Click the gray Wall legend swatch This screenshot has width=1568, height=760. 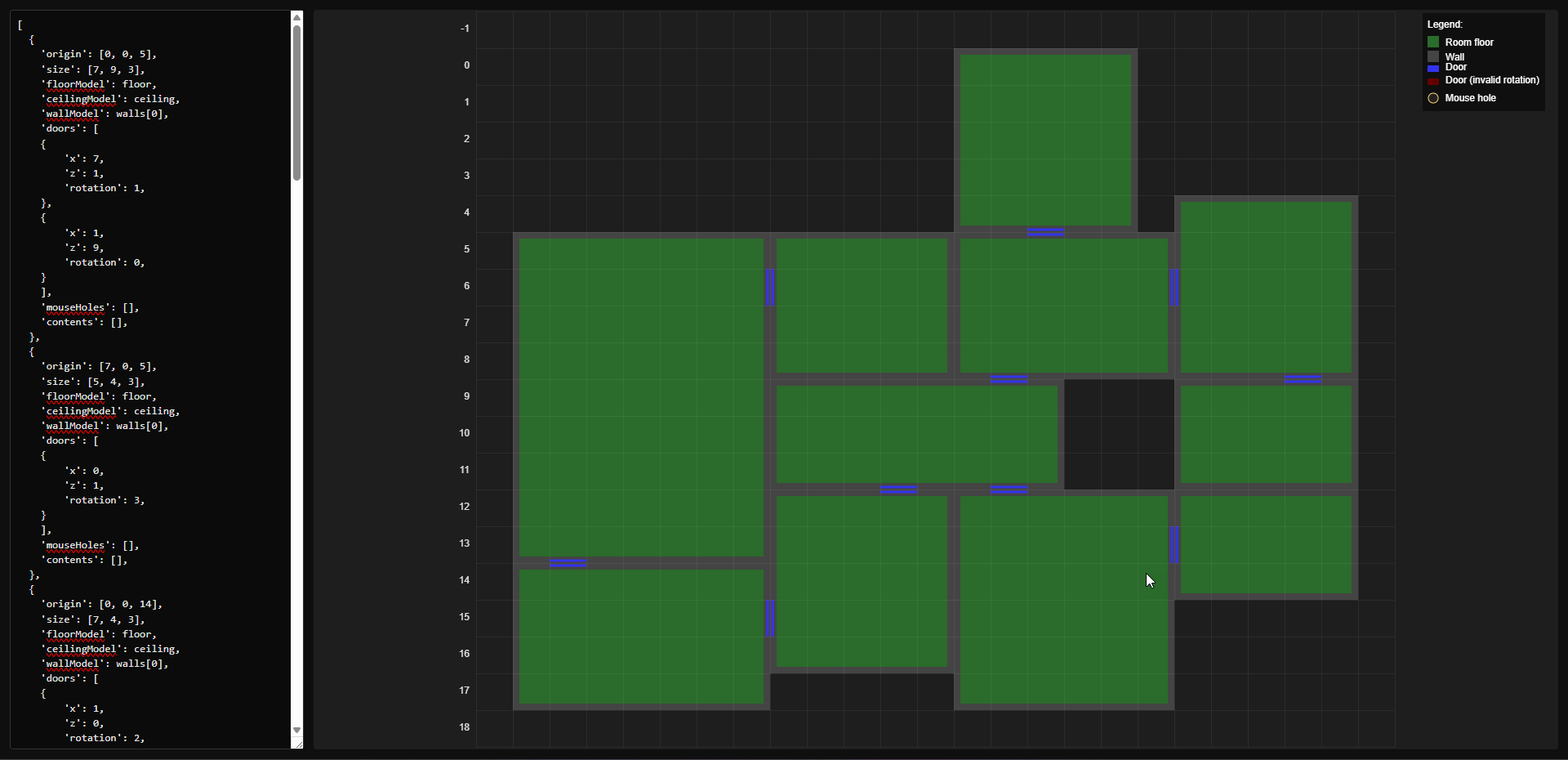[x=1432, y=56]
